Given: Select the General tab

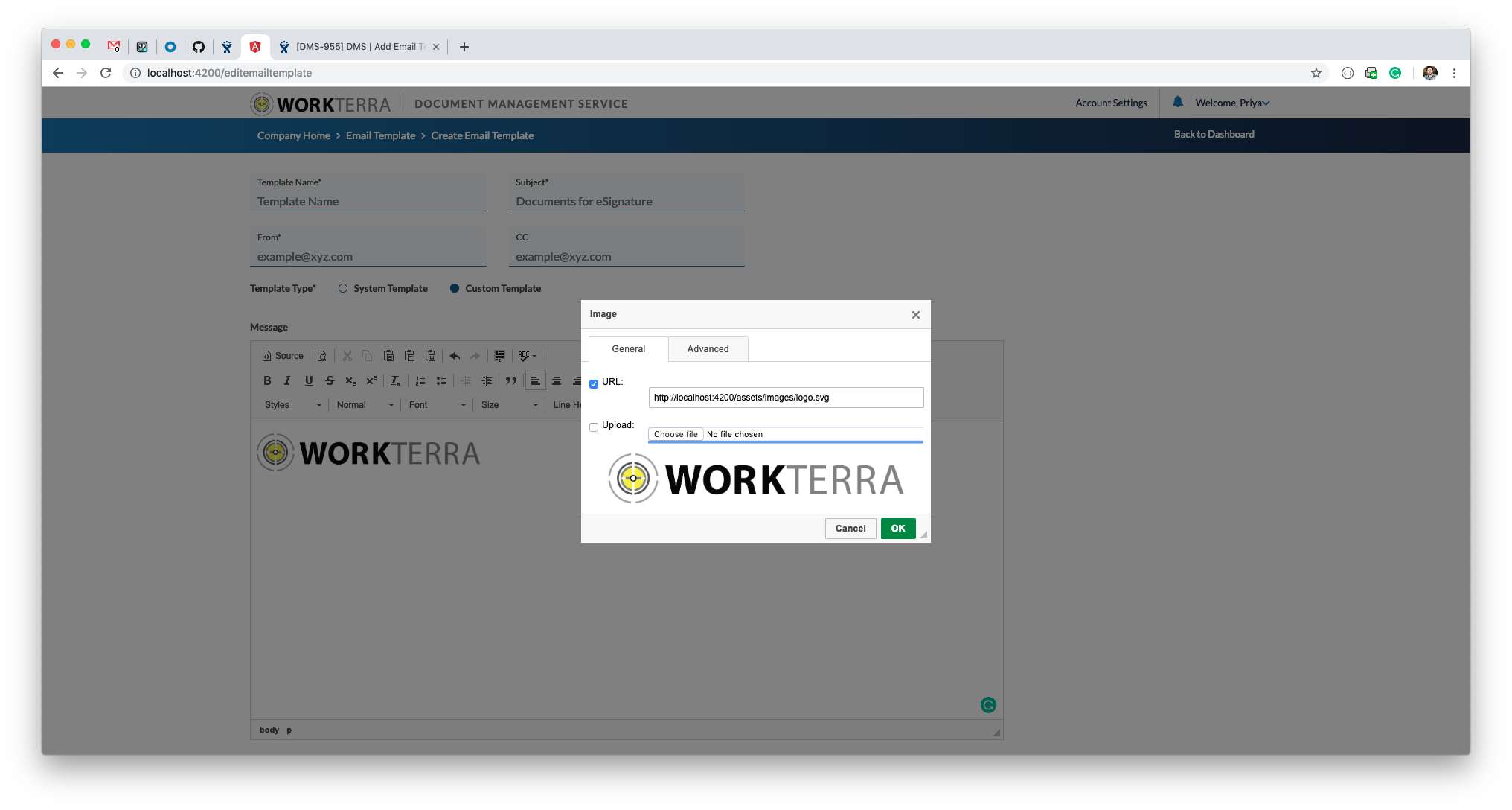Looking at the screenshot, I should pyautogui.click(x=628, y=348).
